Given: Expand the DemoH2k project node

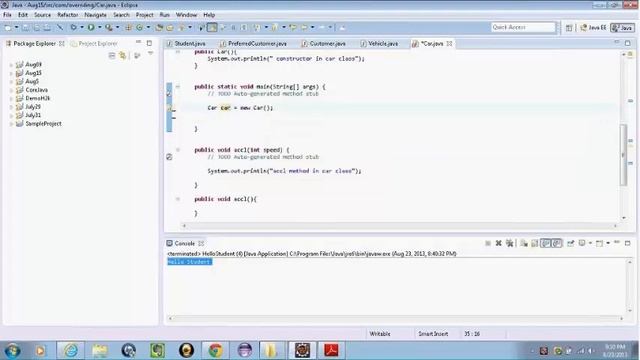Looking at the screenshot, I should (11, 98).
